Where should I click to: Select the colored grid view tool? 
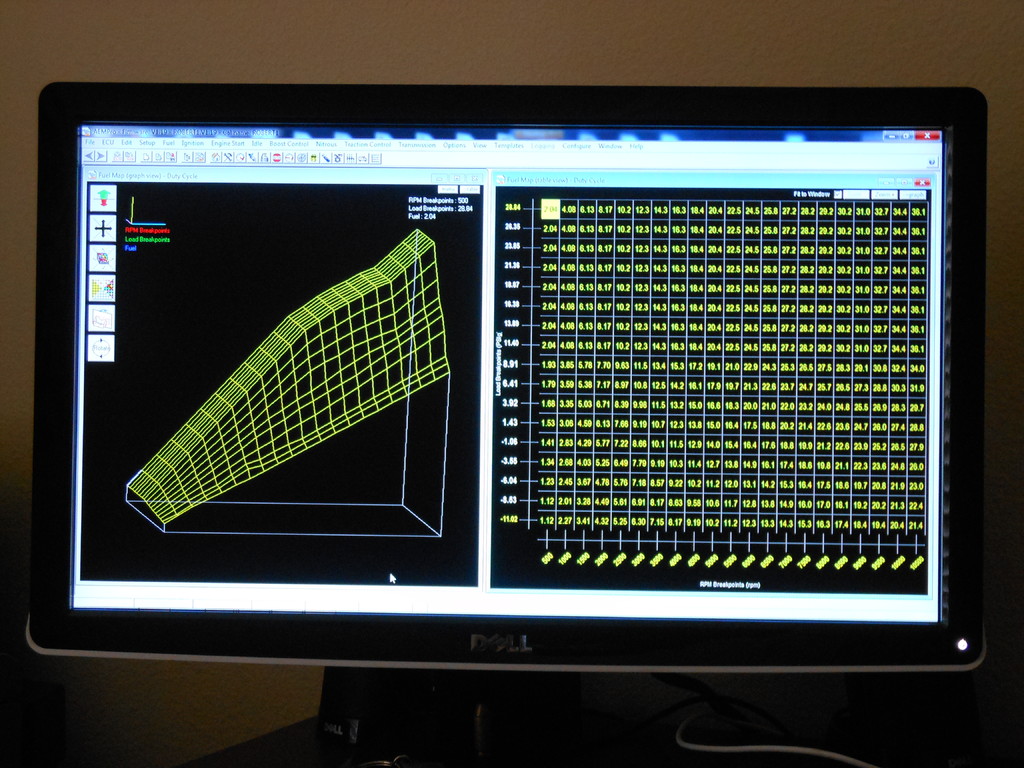(102, 288)
